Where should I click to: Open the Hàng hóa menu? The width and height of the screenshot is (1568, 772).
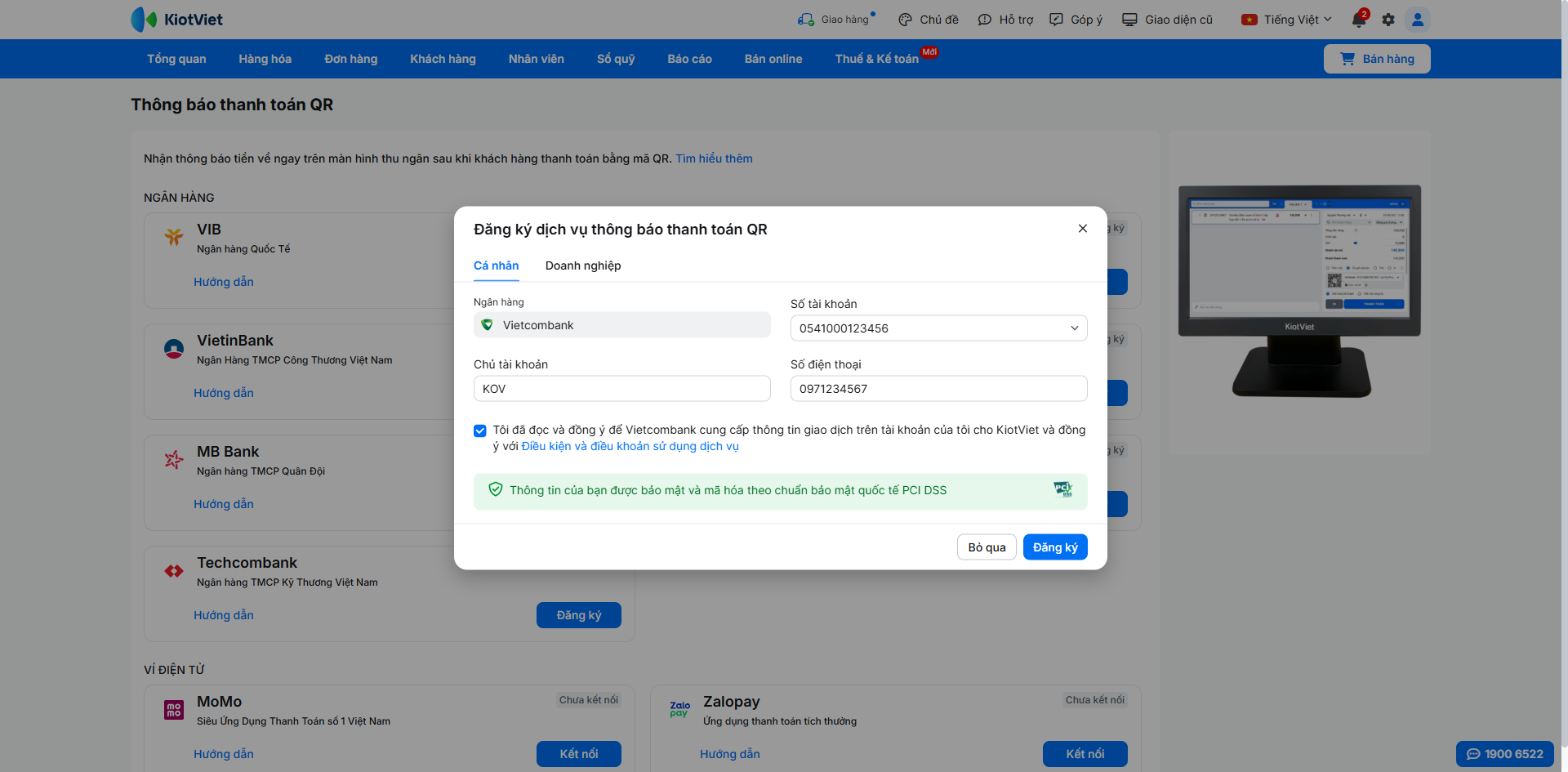point(265,59)
